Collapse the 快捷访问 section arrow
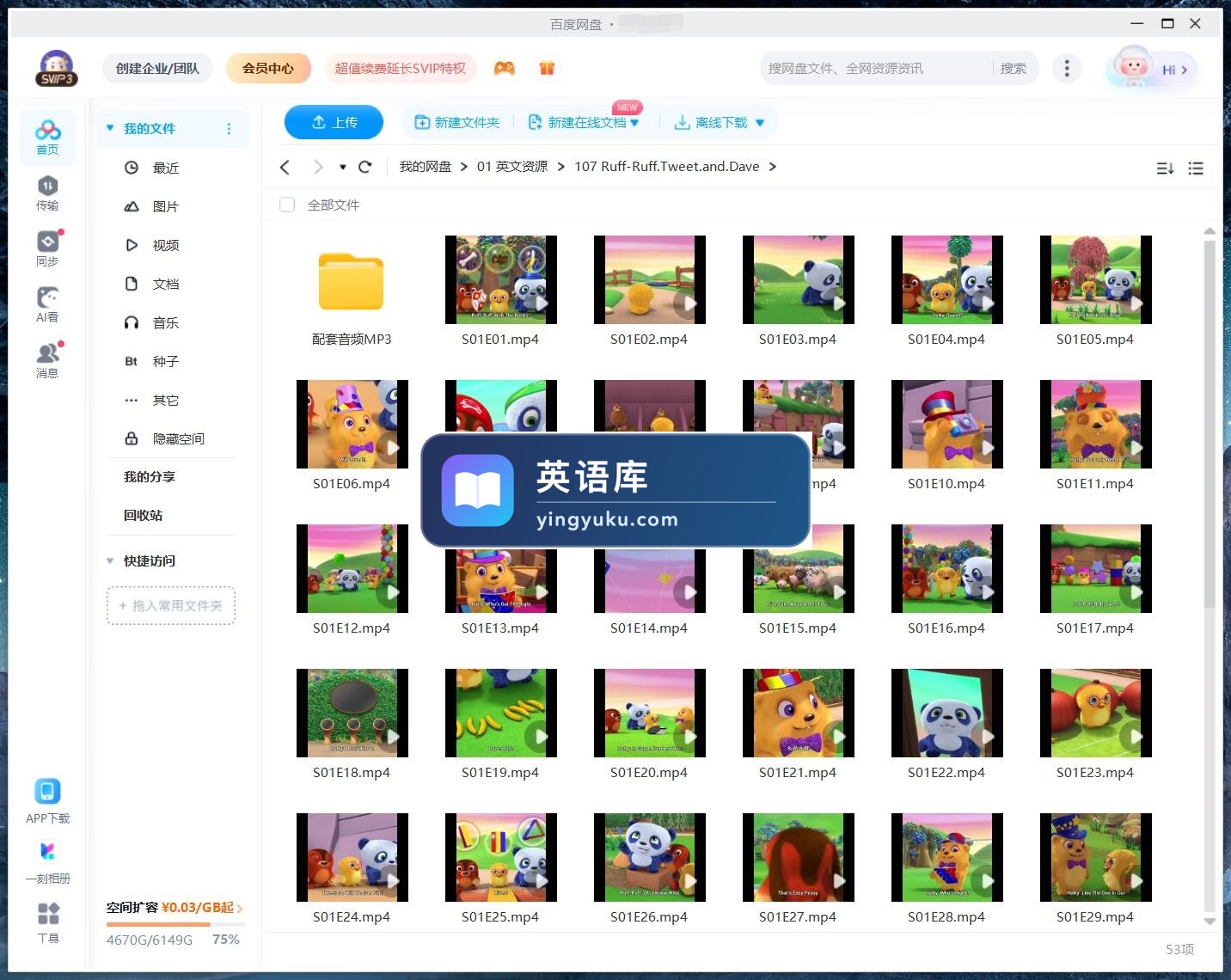Viewport: 1231px width, 980px height. click(110, 560)
